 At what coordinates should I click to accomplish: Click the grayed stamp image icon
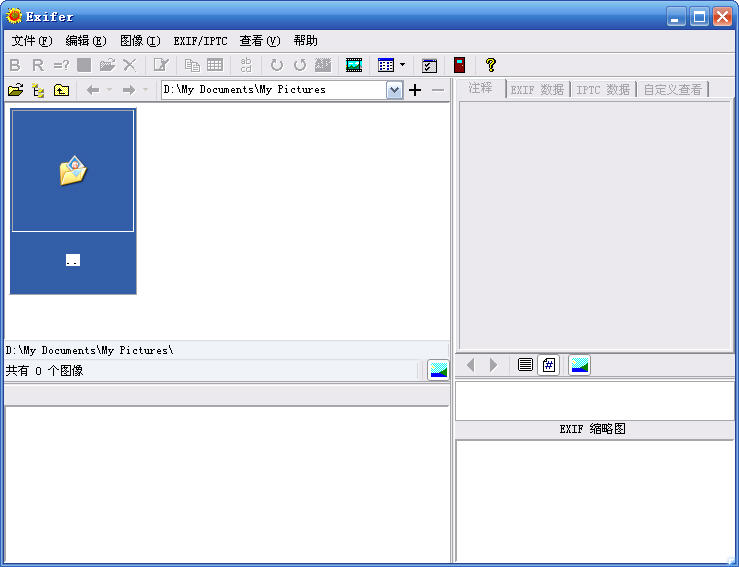pyautogui.click(x=323, y=65)
